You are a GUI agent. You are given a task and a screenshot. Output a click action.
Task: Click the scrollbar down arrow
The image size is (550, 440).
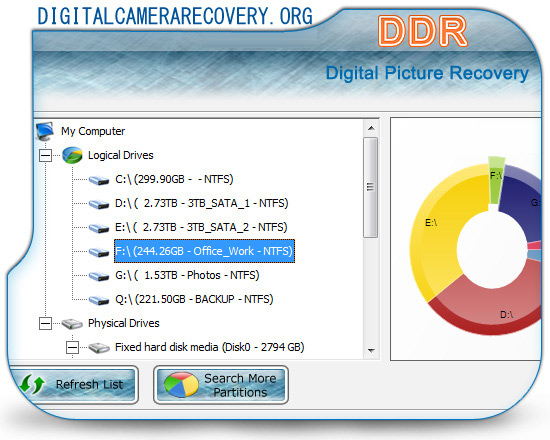click(371, 351)
